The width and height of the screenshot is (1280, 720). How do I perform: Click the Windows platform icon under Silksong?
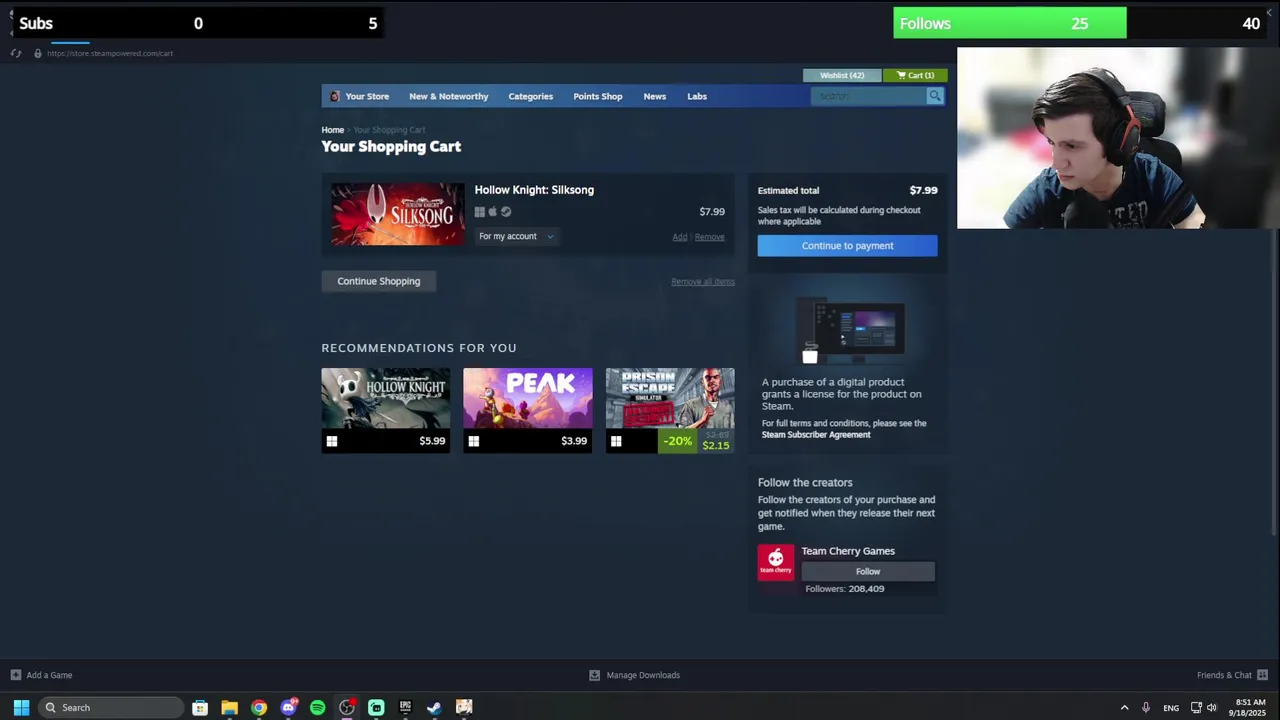(480, 212)
